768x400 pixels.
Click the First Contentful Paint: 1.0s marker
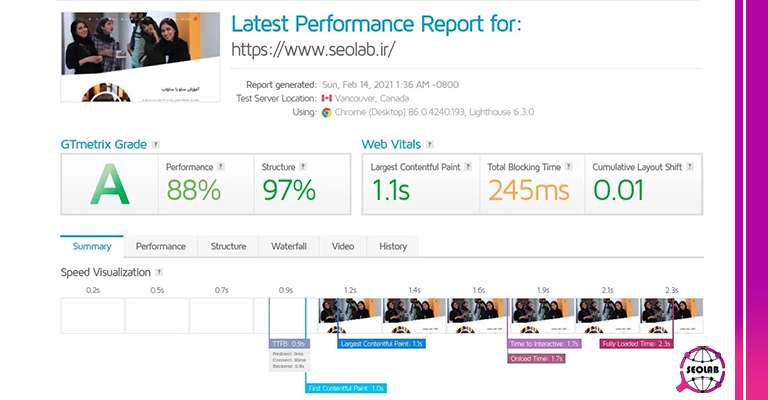click(x=346, y=388)
